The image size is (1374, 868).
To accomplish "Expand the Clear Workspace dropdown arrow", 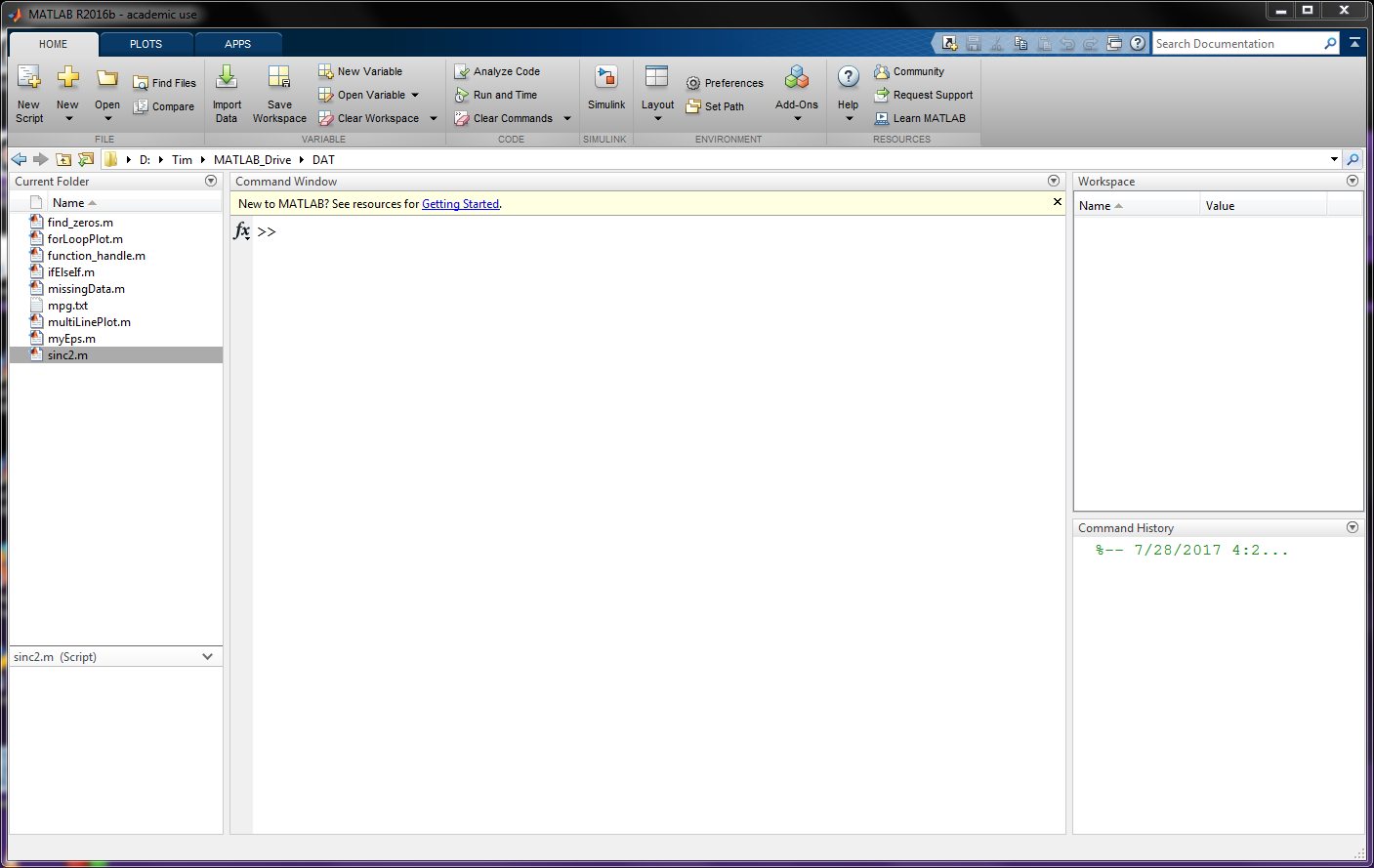I will (434, 118).
